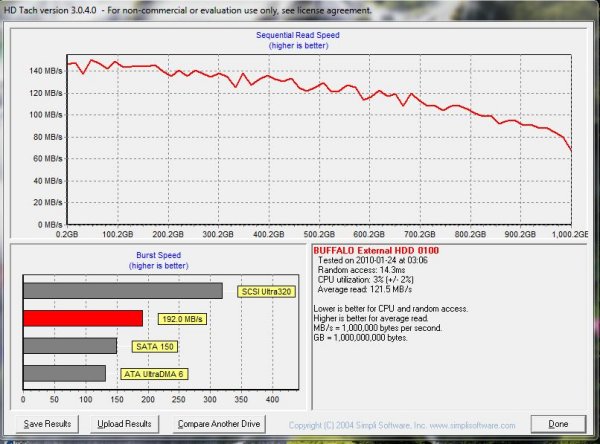600x444 pixels.
Task: Select the SATA 150 gray bar
Action: point(70,346)
